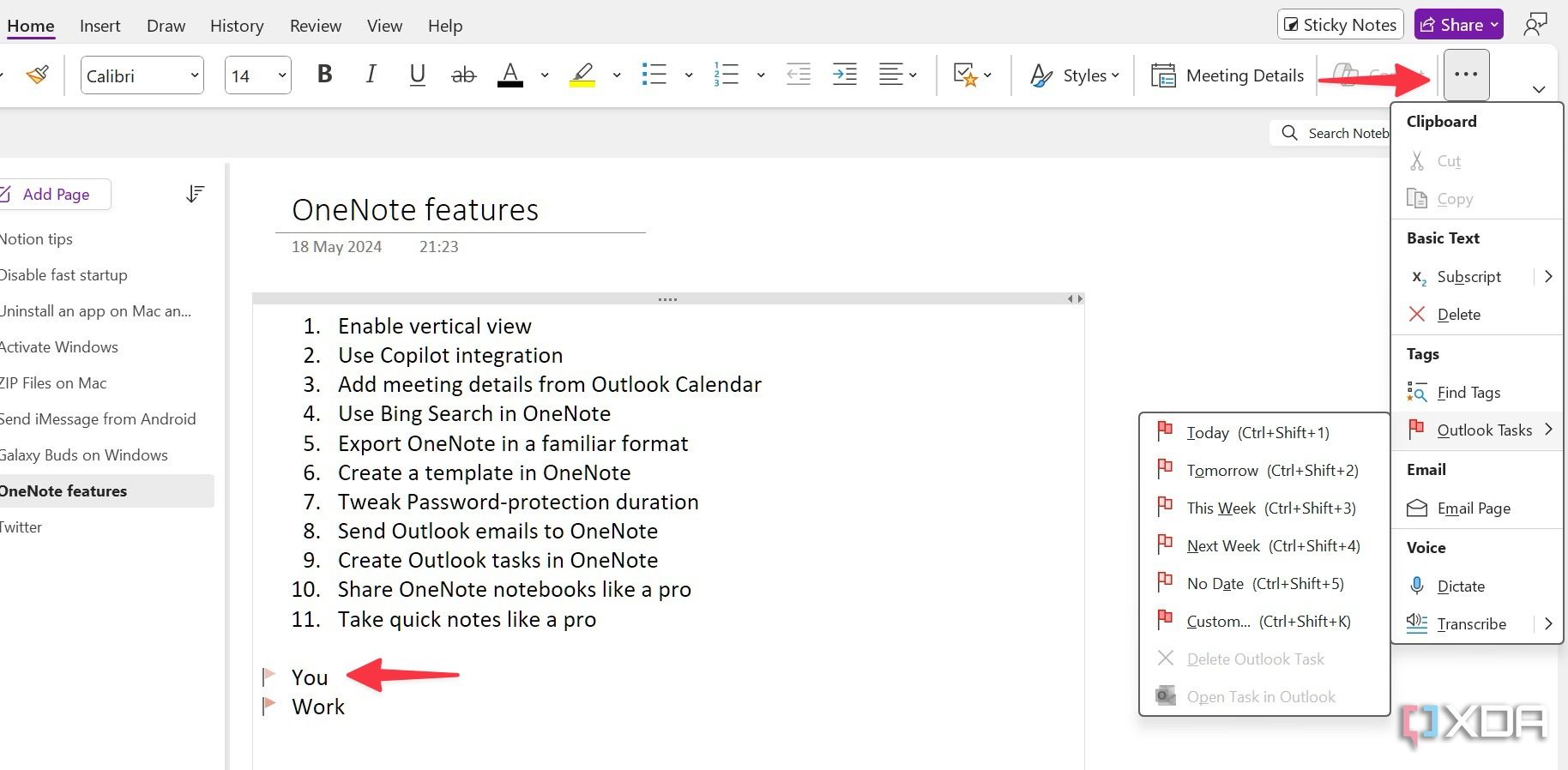Click the task flag next to You
This screenshot has height=770, width=1568.
(268, 677)
